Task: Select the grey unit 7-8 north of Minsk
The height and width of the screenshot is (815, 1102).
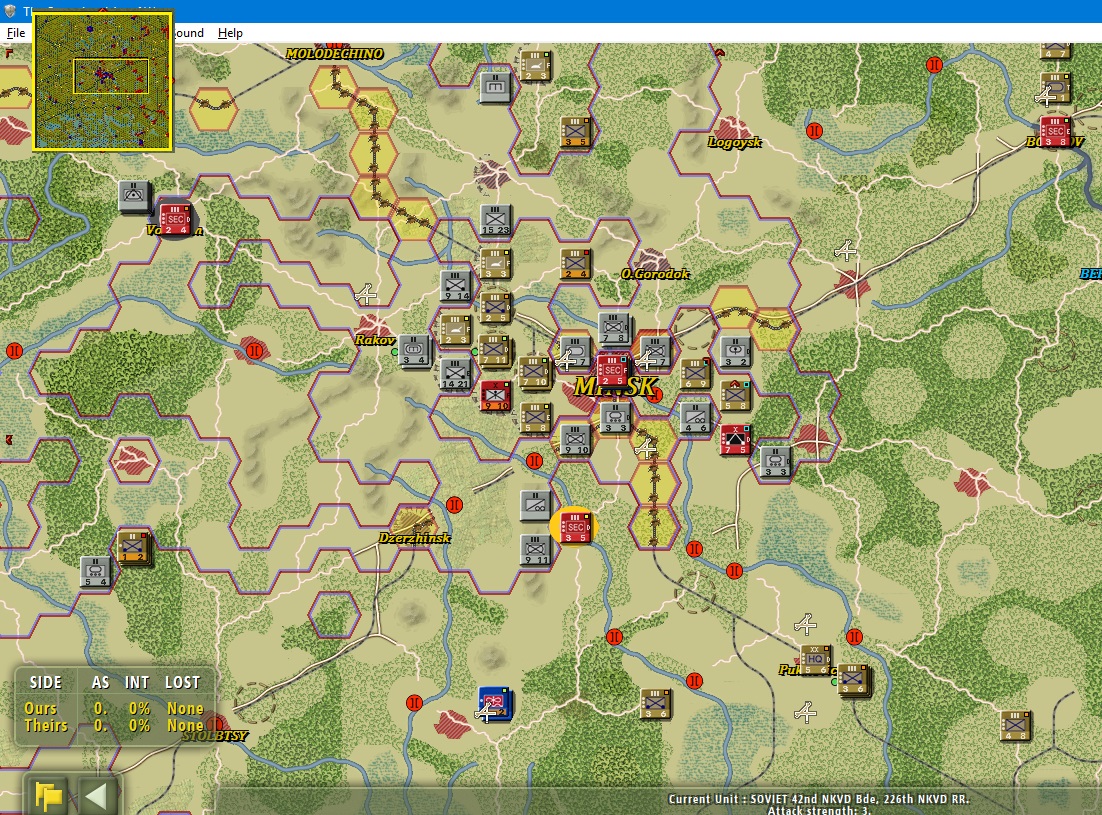Action: (x=614, y=327)
